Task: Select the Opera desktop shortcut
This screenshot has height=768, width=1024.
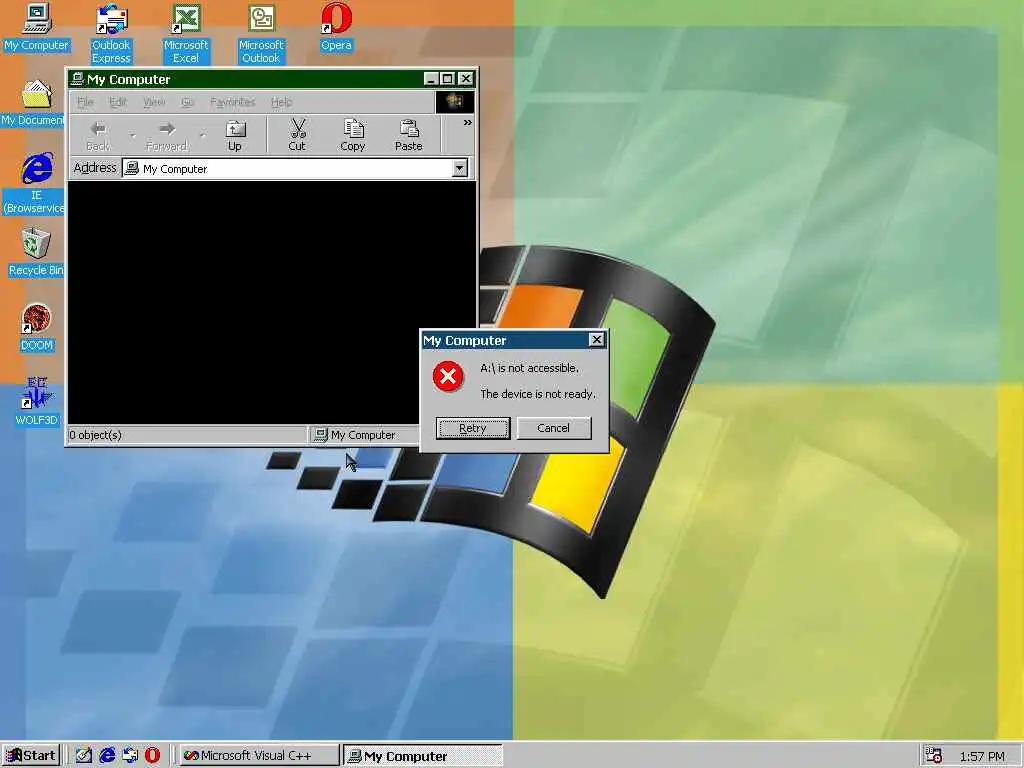Action: pos(336,27)
